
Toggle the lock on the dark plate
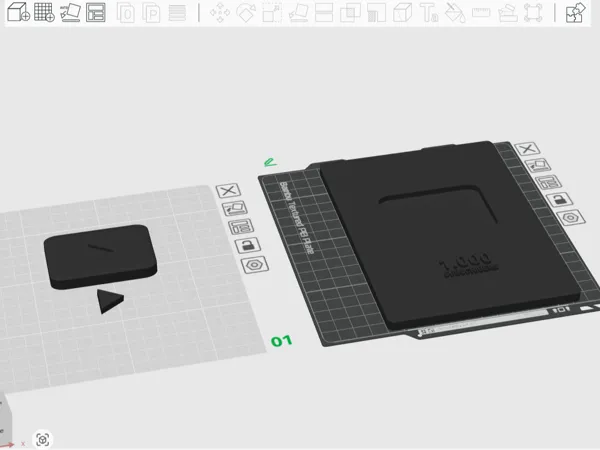coord(559,200)
